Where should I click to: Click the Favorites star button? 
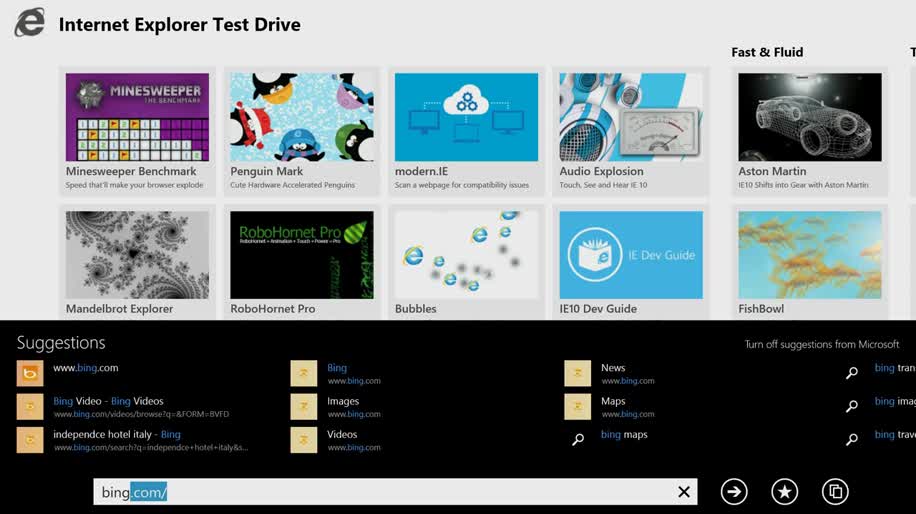point(785,492)
